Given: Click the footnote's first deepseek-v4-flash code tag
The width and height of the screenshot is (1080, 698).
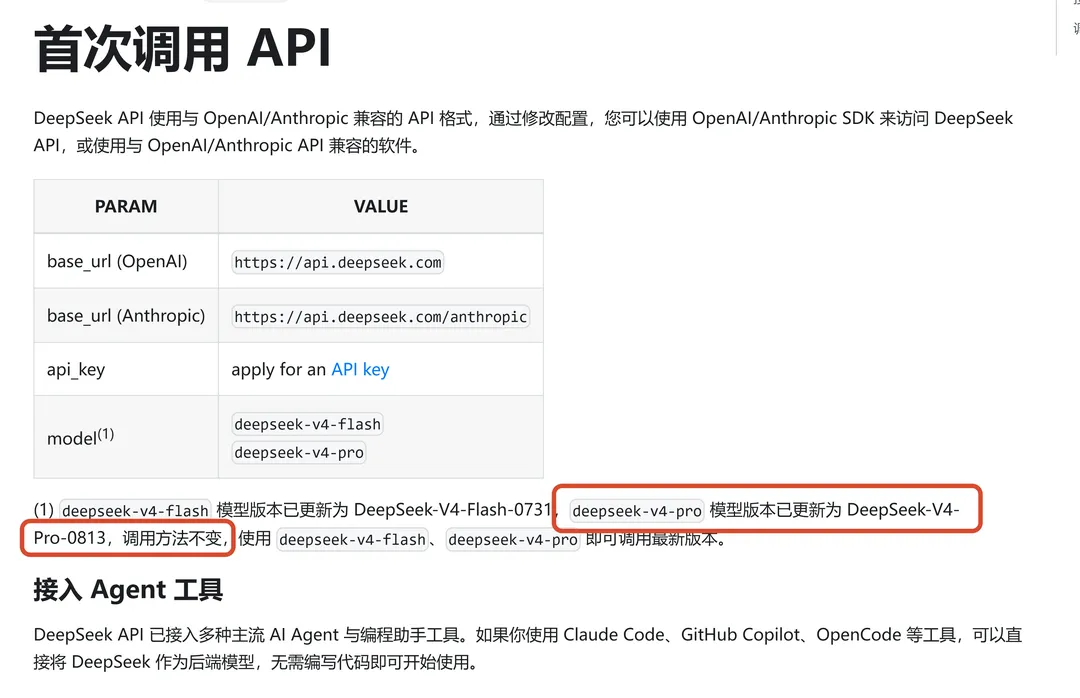Looking at the screenshot, I should click(x=135, y=511).
